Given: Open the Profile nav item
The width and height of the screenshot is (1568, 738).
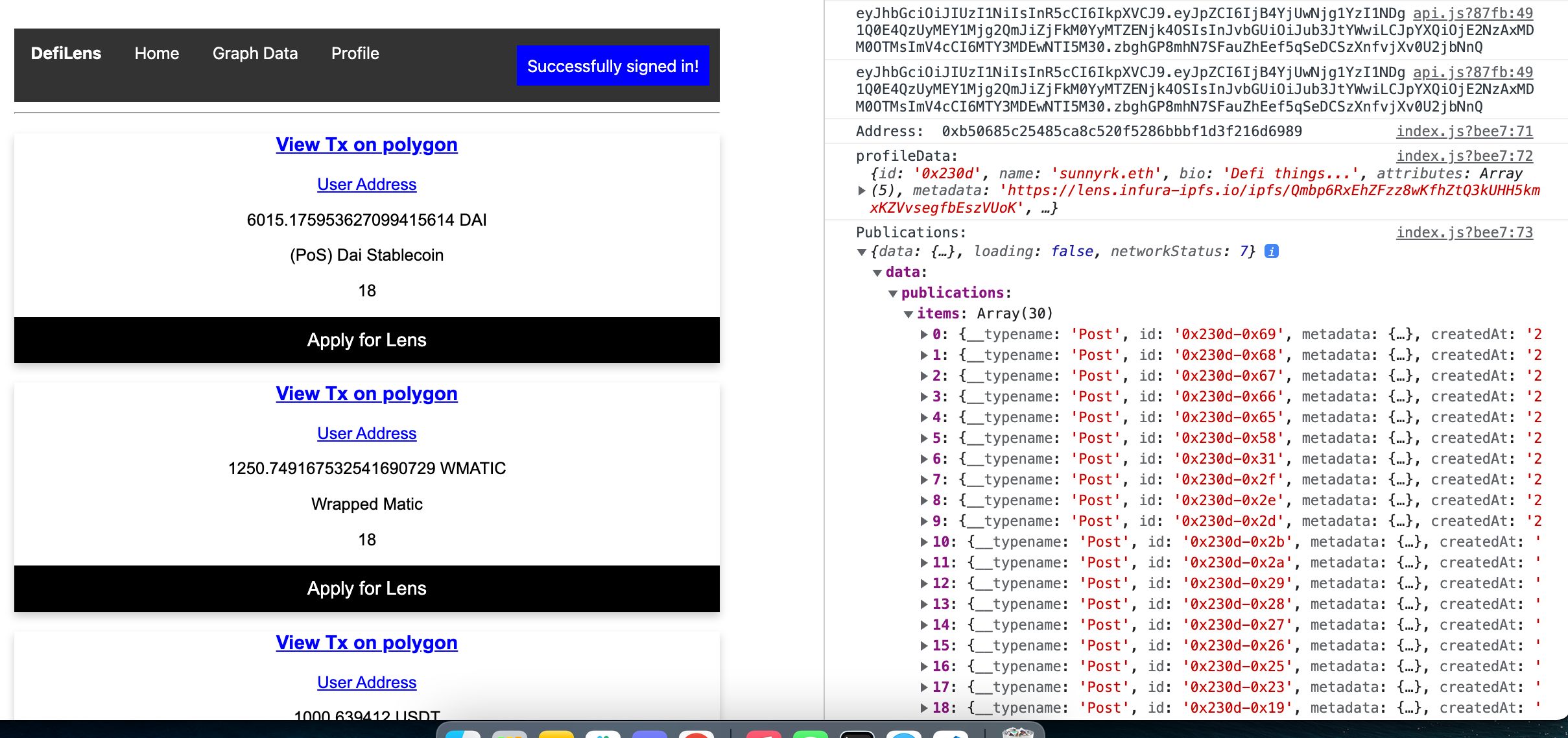Looking at the screenshot, I should coord(355,53).
